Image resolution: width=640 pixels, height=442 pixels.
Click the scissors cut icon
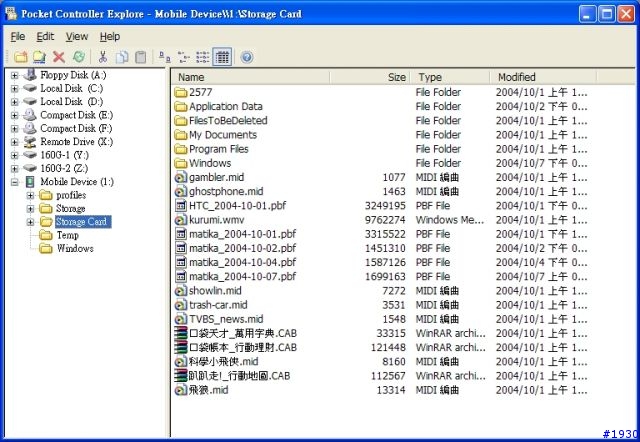pyautogui.click(x=102, y=57)
